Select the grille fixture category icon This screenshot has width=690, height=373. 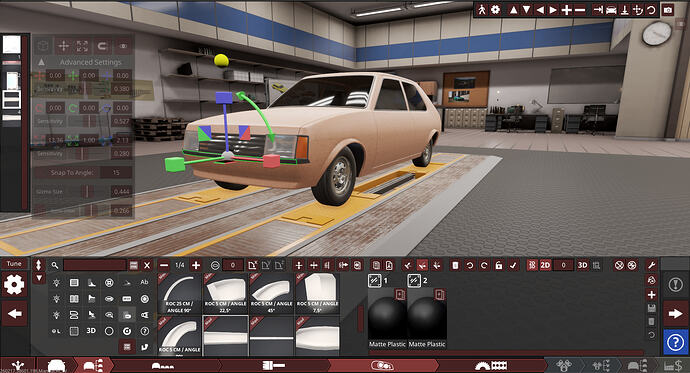click(74, 282)
